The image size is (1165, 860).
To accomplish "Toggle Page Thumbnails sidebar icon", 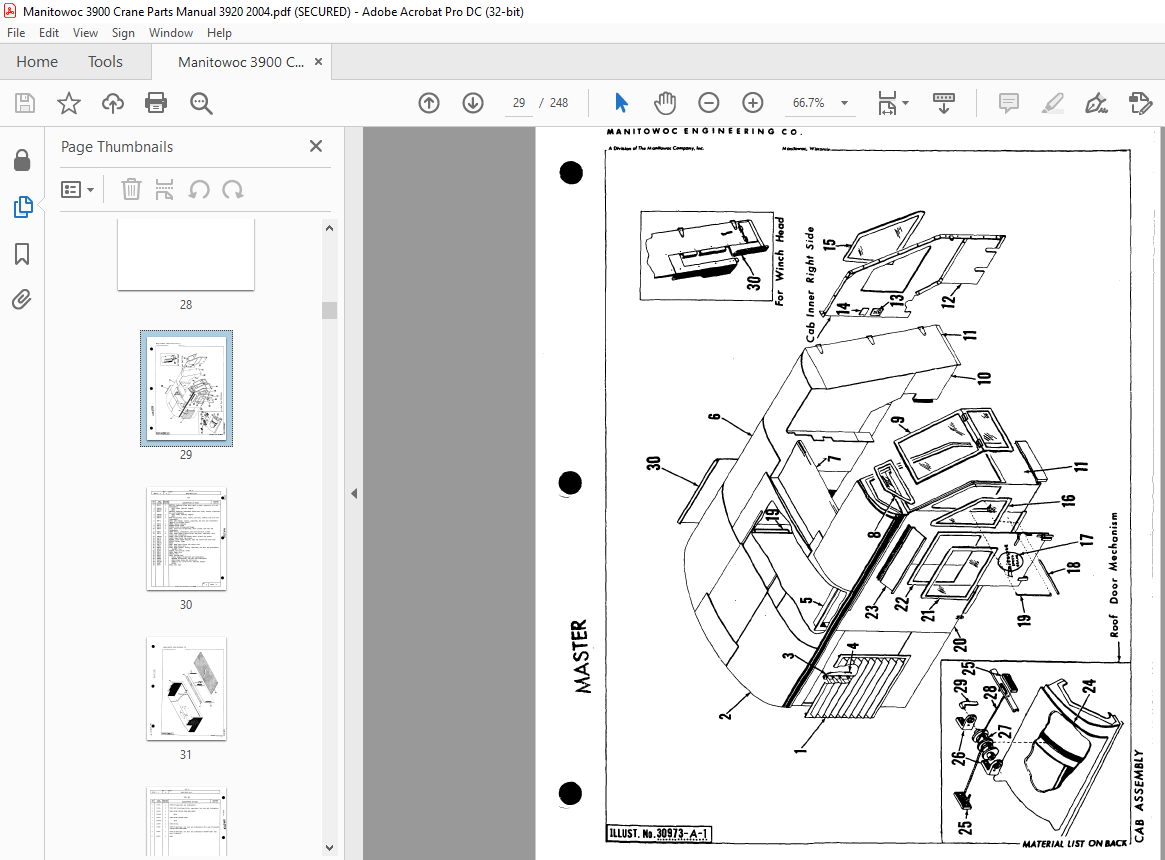I will click(23, 207).
